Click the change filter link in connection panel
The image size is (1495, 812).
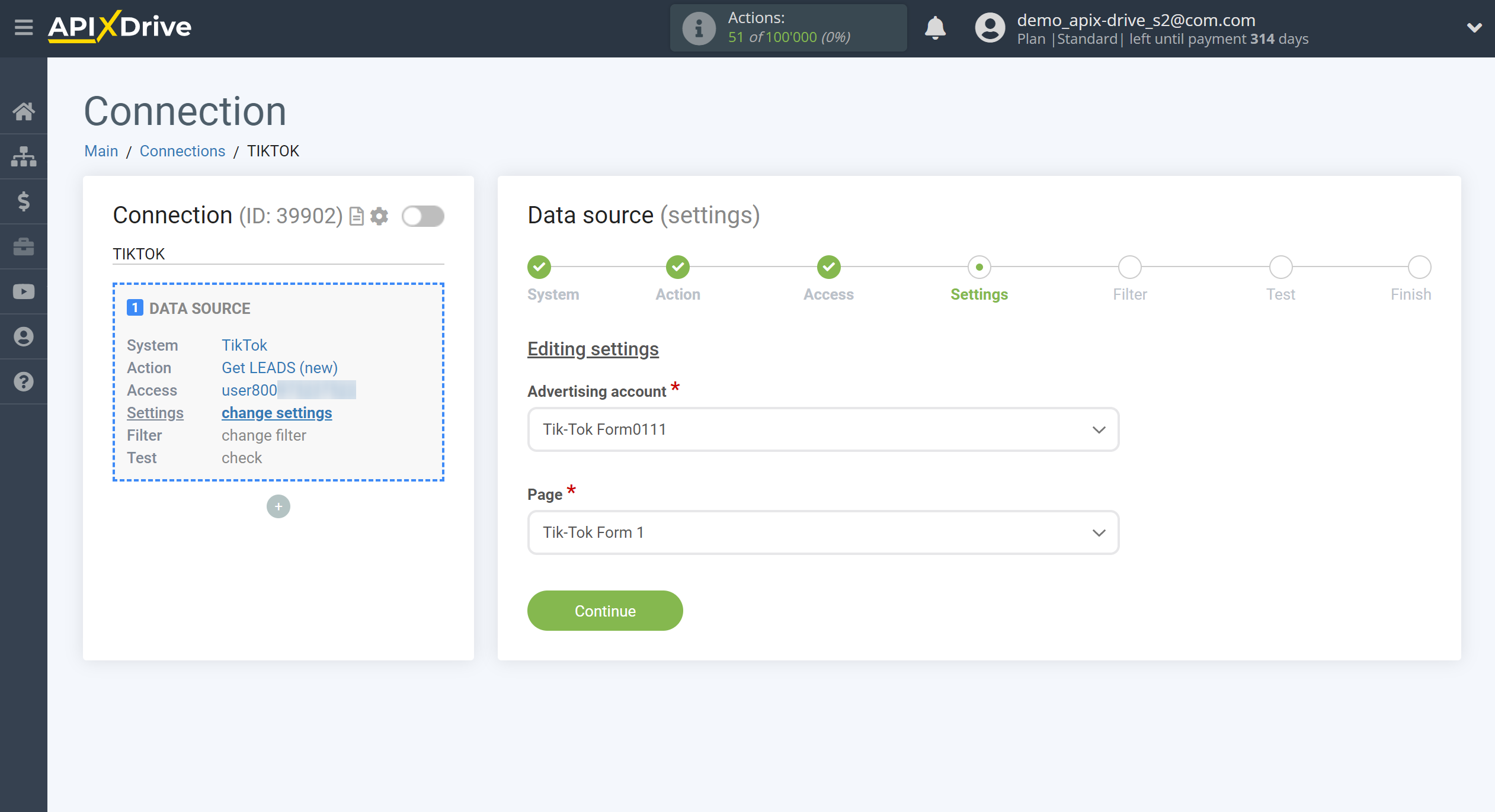click(263, 435)
